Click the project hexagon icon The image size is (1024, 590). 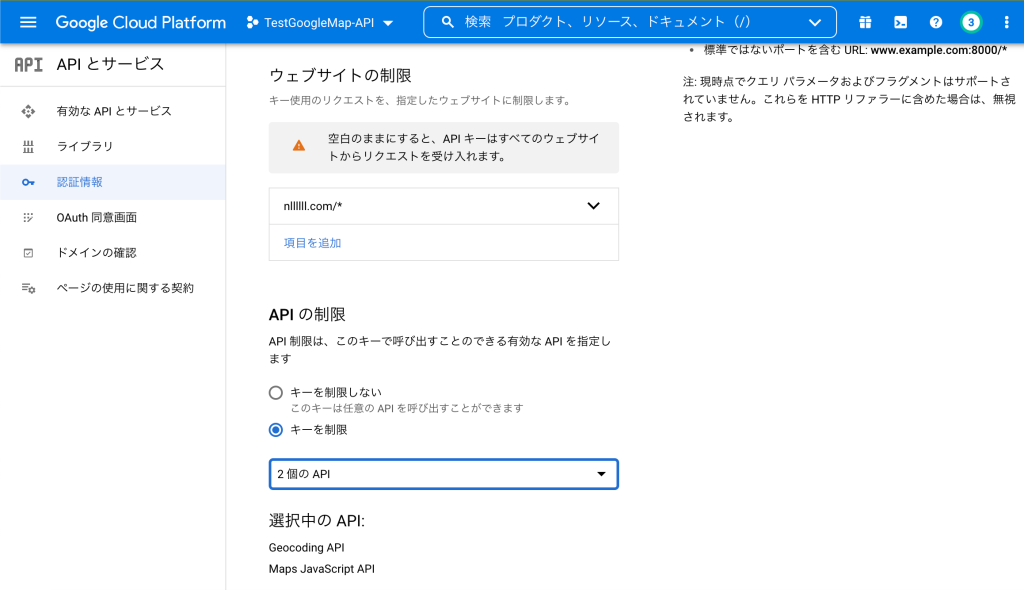[x=252, y=22]
